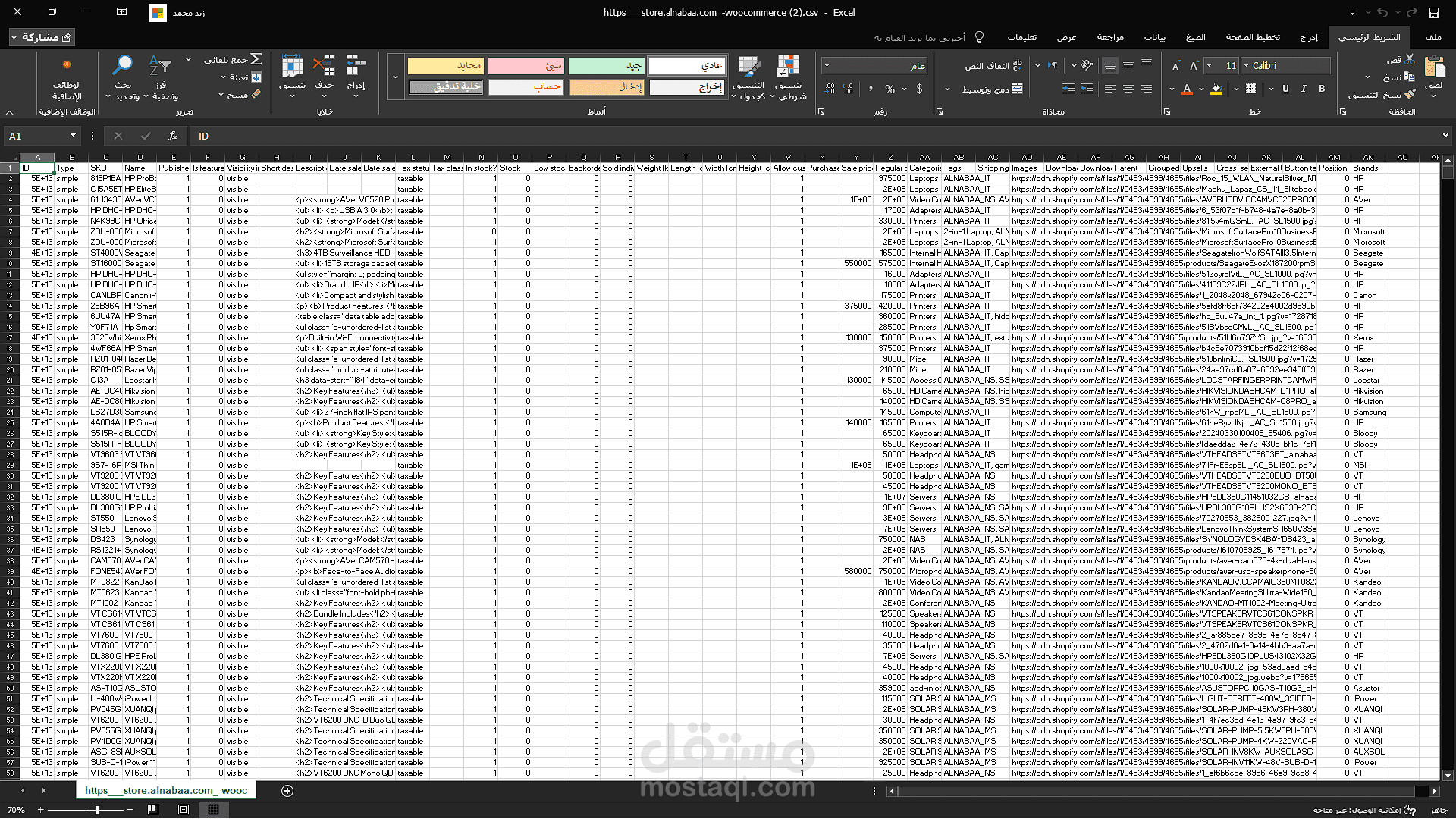Viewport: 1456px width, 819px height.
Task: Click the Save icon in title bar
Action: [1434, 13]
